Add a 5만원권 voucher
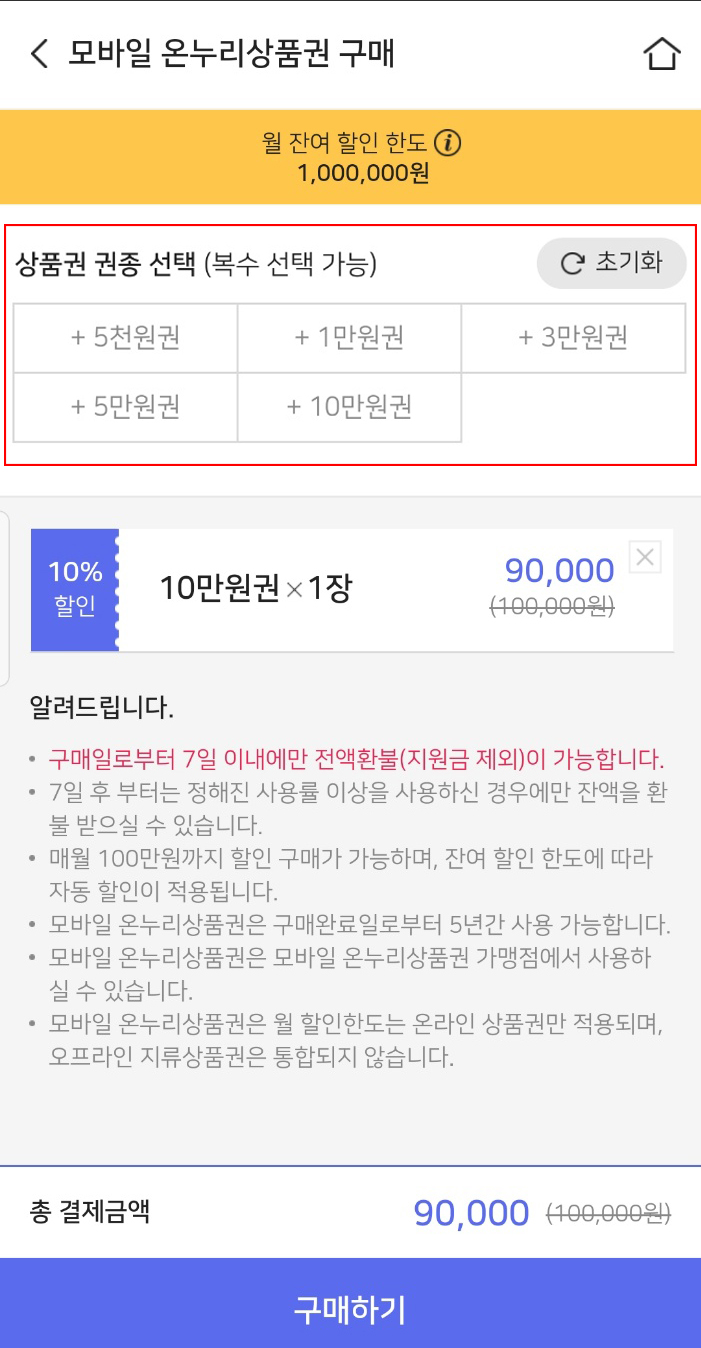 (x=122, y=407)
